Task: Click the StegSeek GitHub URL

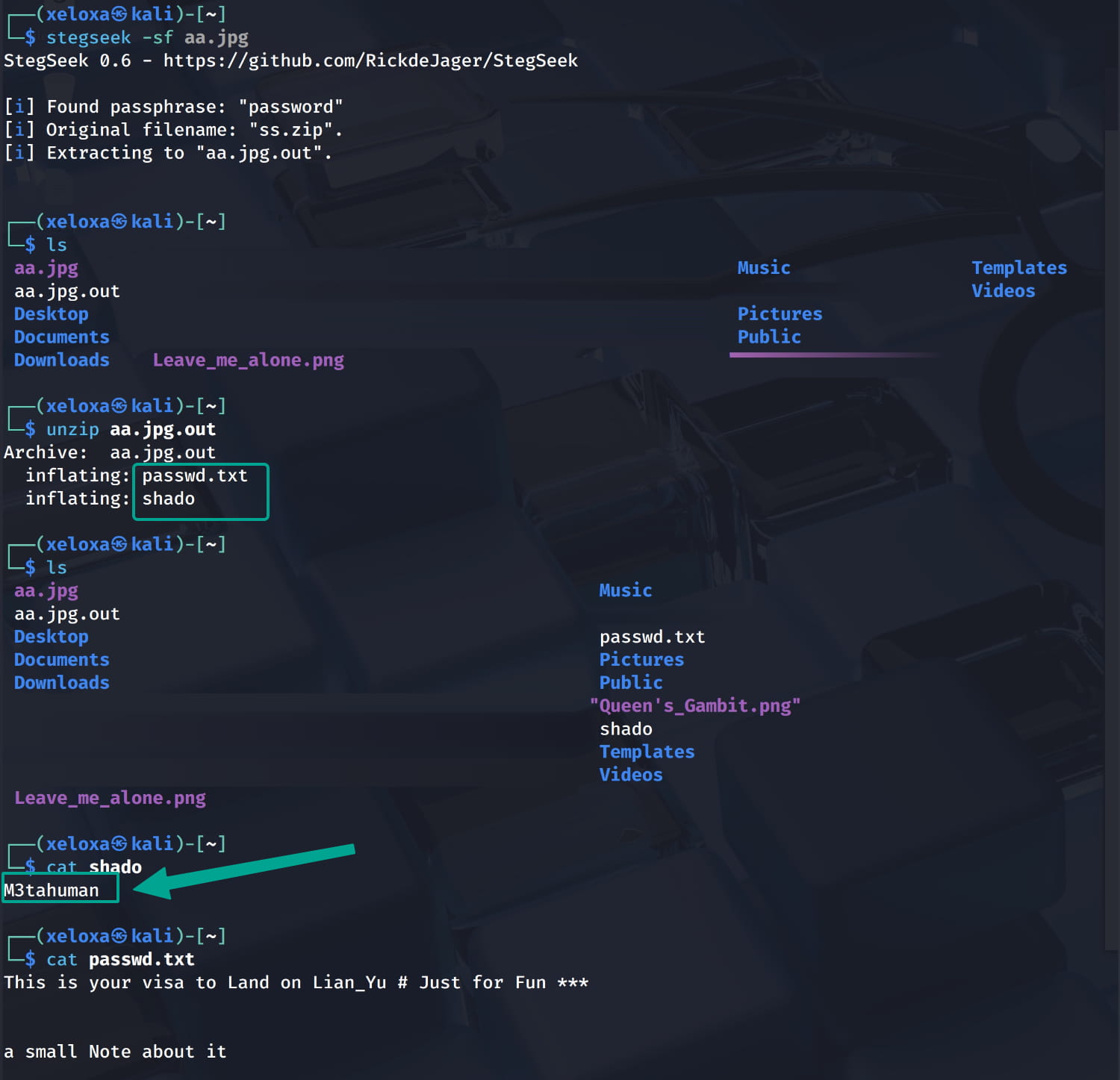Action: pyautogui.click(x=370, y=60)
